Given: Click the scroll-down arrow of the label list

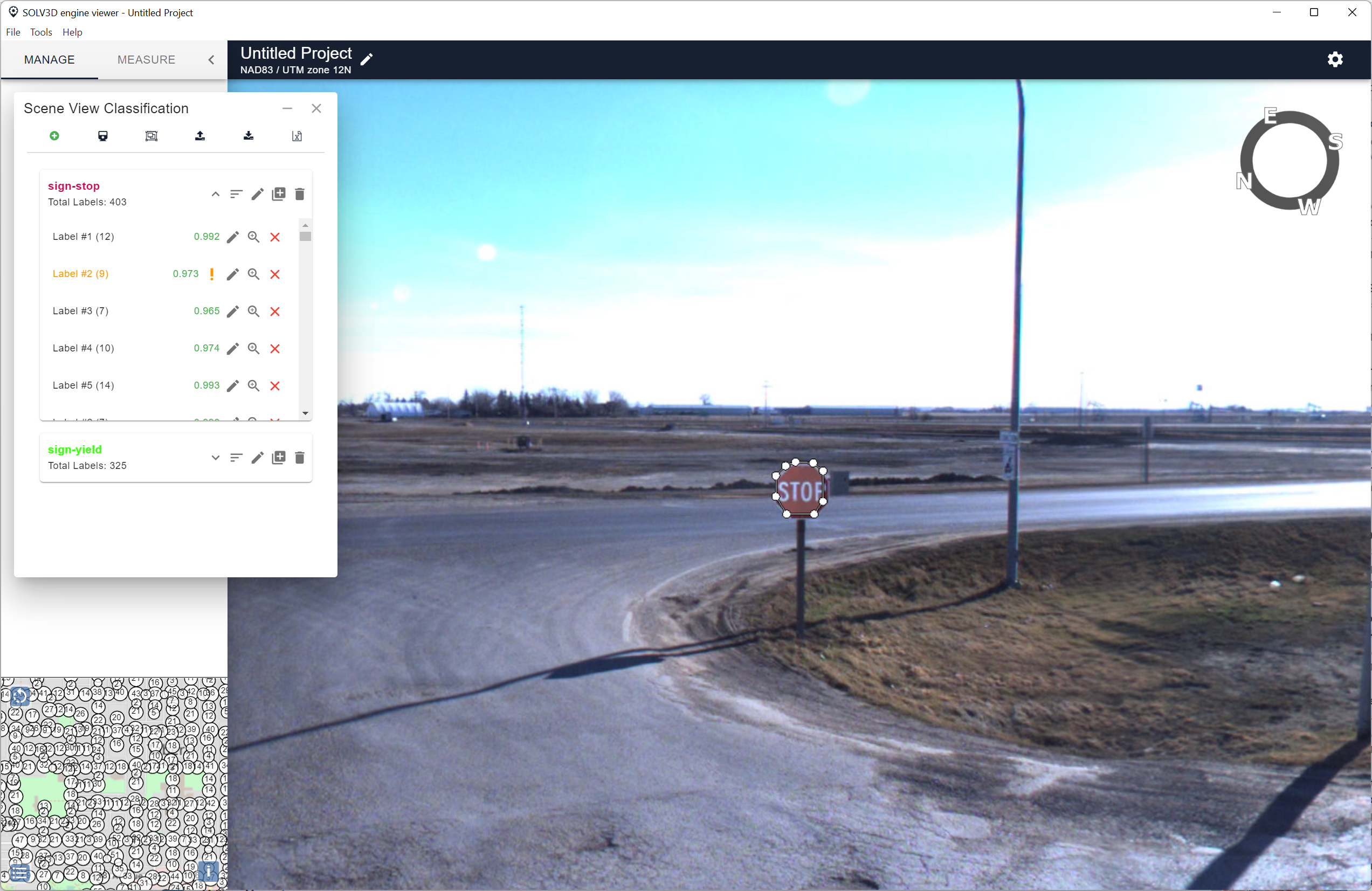Looking at the screenshot, I should point(306,413).
